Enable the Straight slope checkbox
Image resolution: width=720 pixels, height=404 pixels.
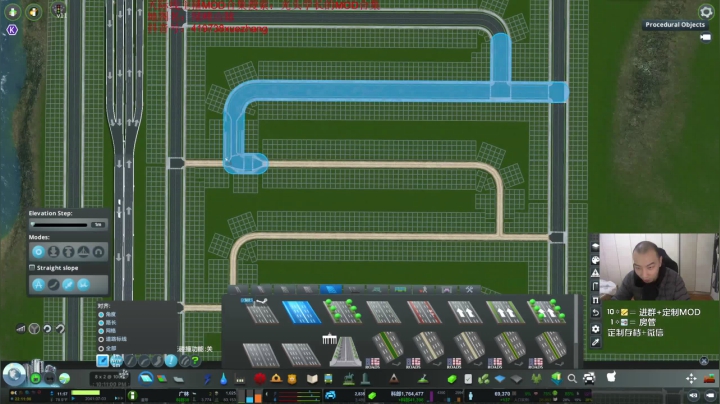(32, 268)
